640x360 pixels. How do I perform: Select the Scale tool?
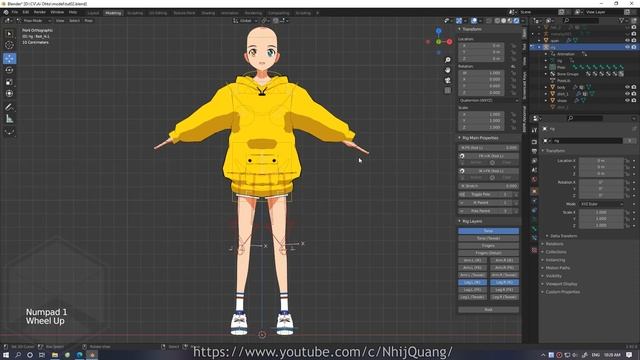tap(9, 82)
